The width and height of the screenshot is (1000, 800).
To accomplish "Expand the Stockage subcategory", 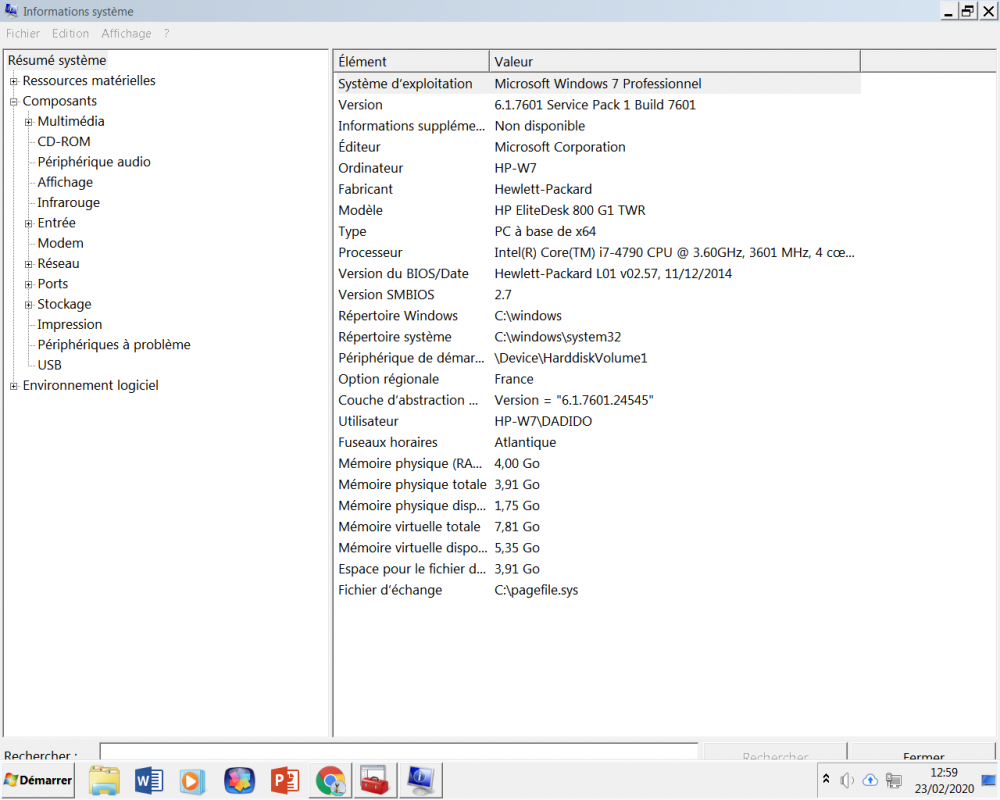I will coord(29,304).
